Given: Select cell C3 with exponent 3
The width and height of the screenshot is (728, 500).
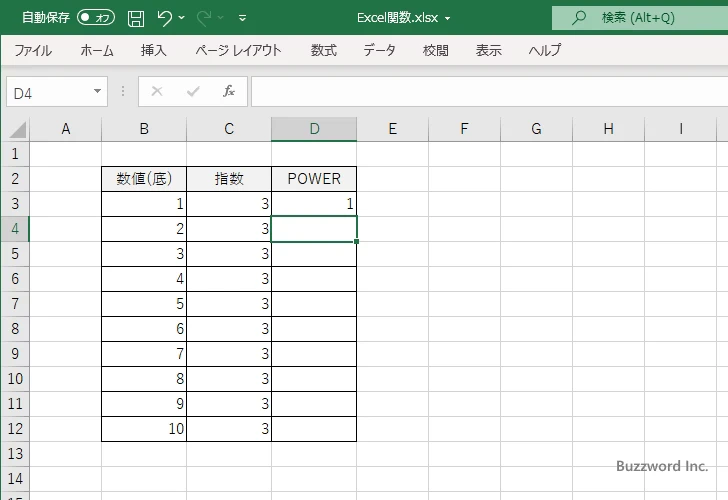Looking at the screenshot, I should coord(229,204).
